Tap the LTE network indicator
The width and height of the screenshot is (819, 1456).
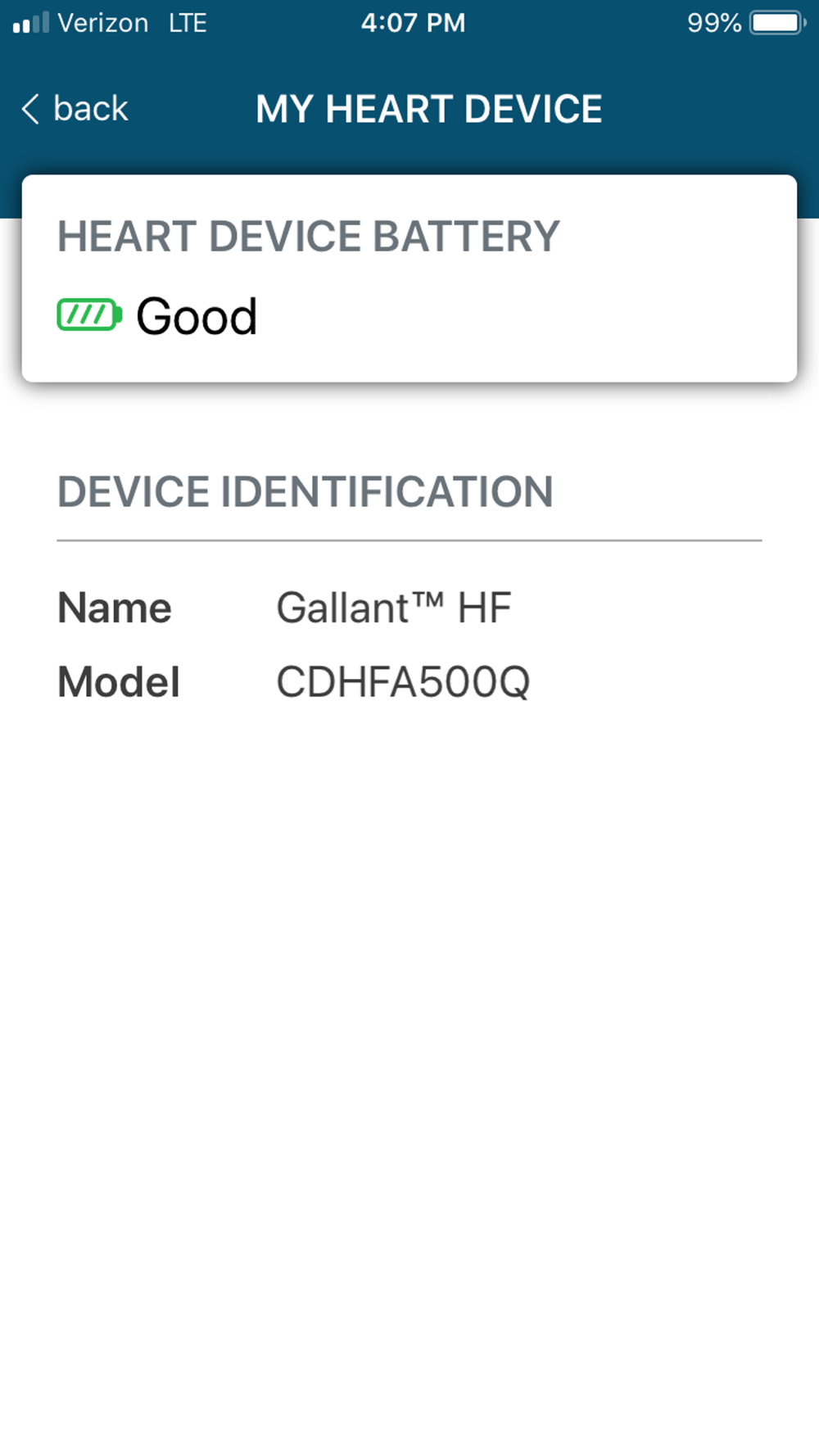(x=188, y=23)
